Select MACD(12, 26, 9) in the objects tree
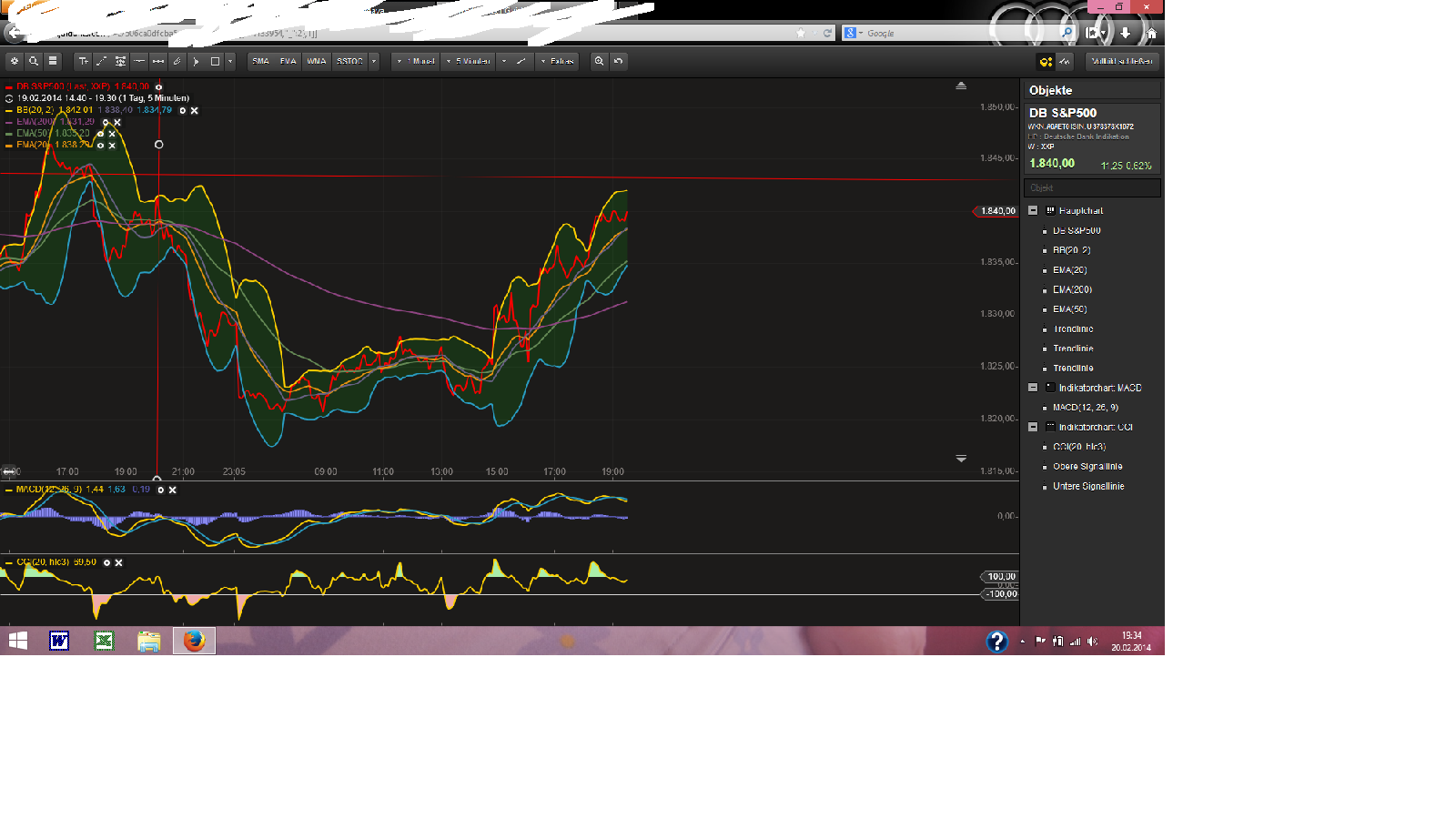 coord(1086,408)
